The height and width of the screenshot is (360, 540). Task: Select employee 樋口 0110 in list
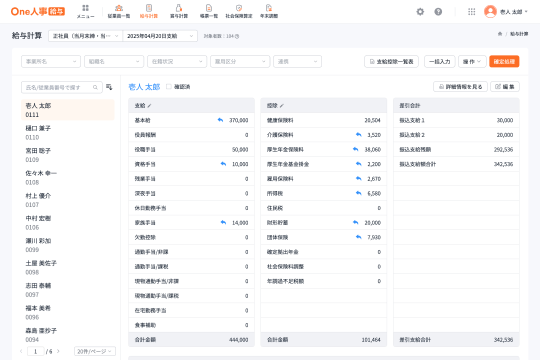pos(68,133)
